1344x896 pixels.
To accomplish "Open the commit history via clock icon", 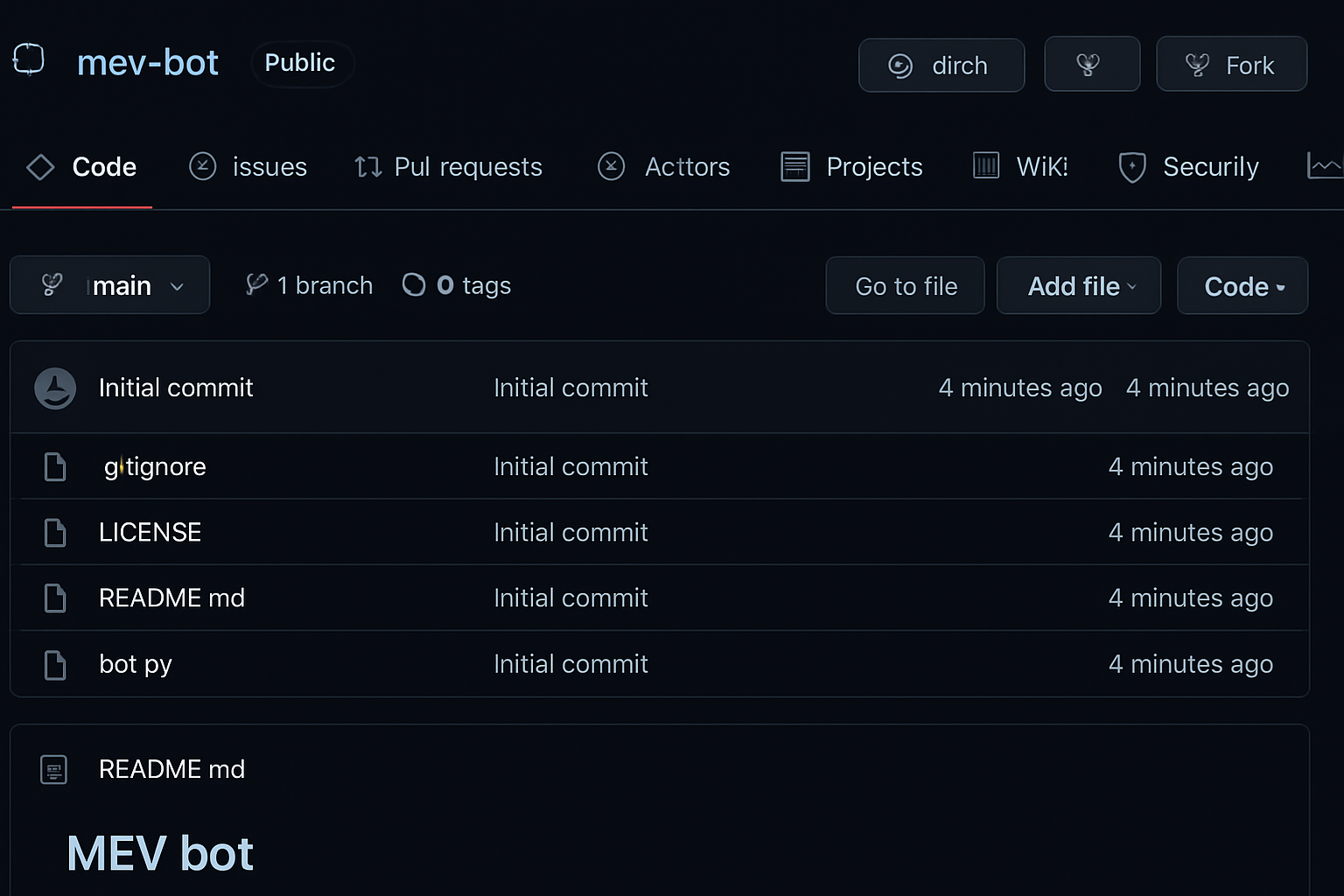I will [54, 388].
